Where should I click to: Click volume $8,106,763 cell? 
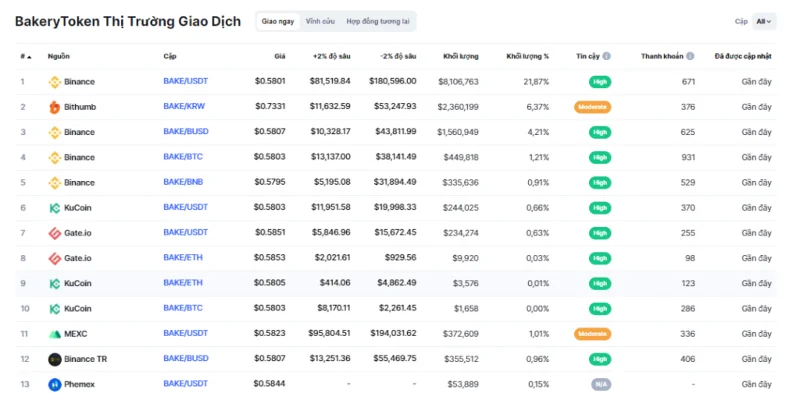coord(458,82)
